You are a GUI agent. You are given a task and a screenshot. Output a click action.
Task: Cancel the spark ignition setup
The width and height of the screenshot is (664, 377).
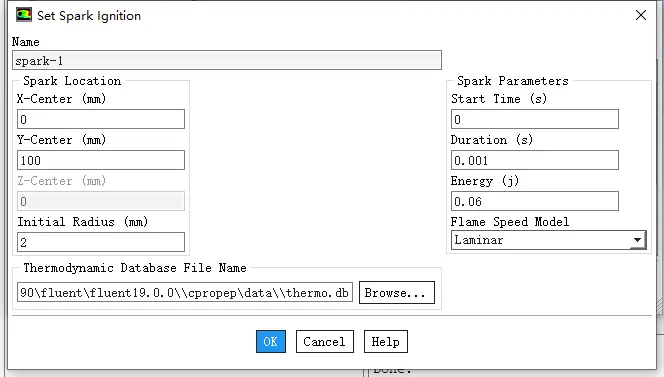pyautogui.click(x=325, y=341)
